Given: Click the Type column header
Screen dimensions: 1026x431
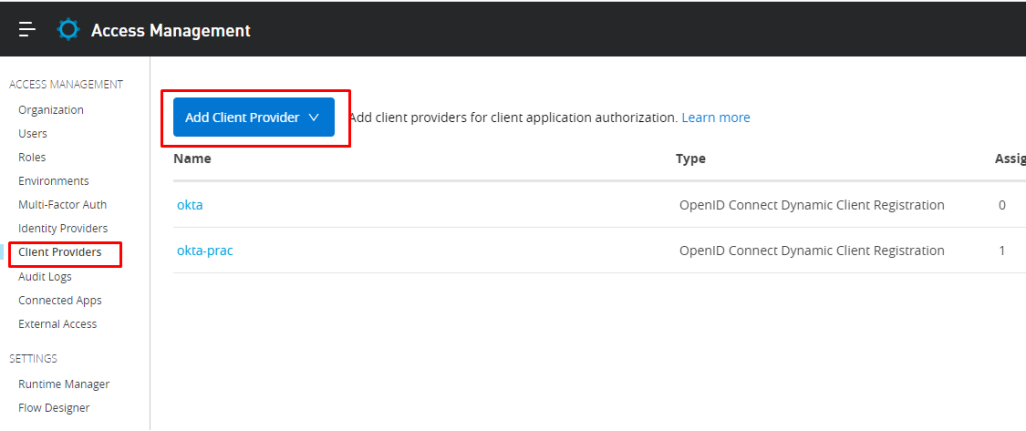Looking at the screenshot, I should point(690,158).
